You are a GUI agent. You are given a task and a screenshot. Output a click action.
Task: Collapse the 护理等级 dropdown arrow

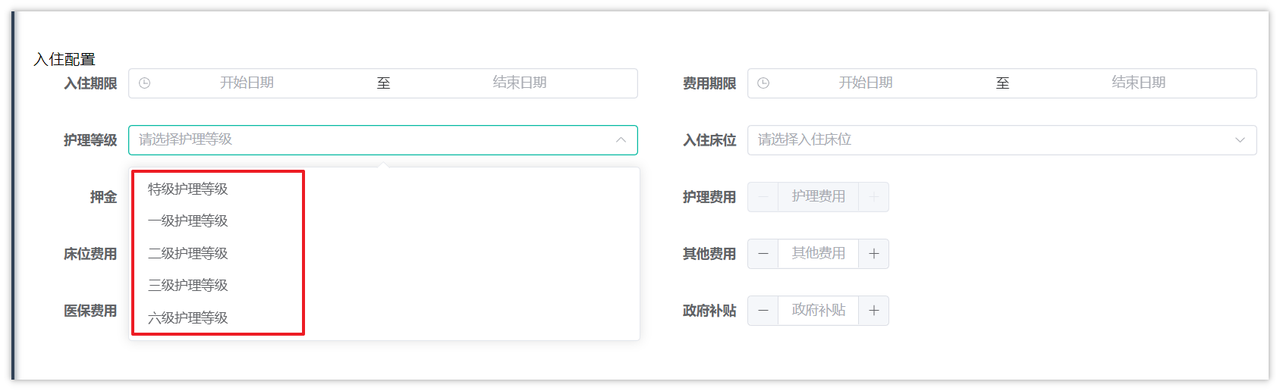click(x=620, y=140)
